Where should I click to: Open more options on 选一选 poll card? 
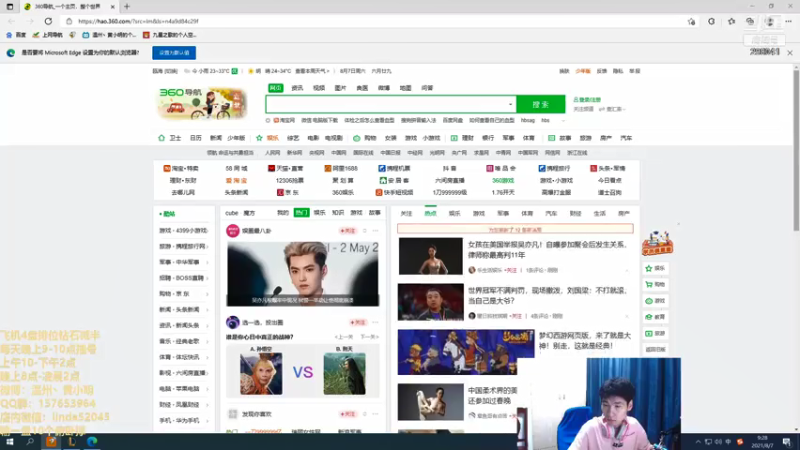point(376,322)
